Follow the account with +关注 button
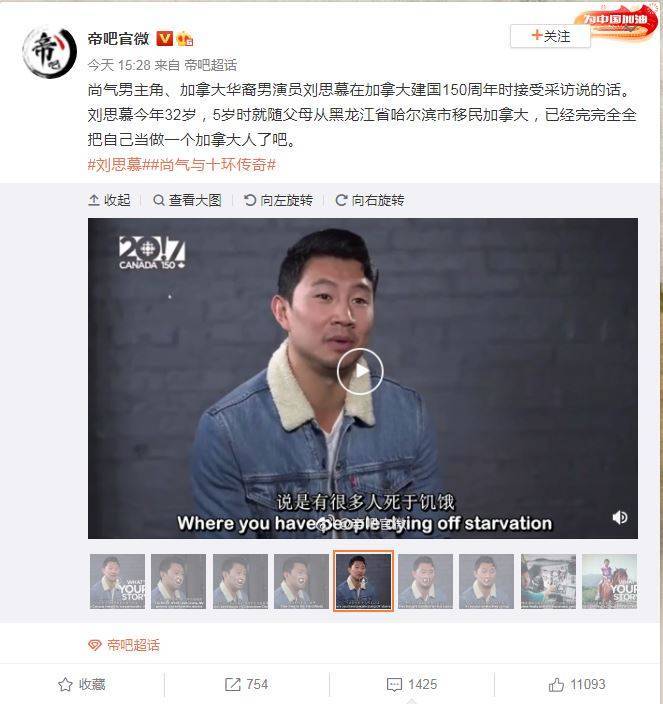This screenshot has width=663, height=704. (x=550, y=36)
